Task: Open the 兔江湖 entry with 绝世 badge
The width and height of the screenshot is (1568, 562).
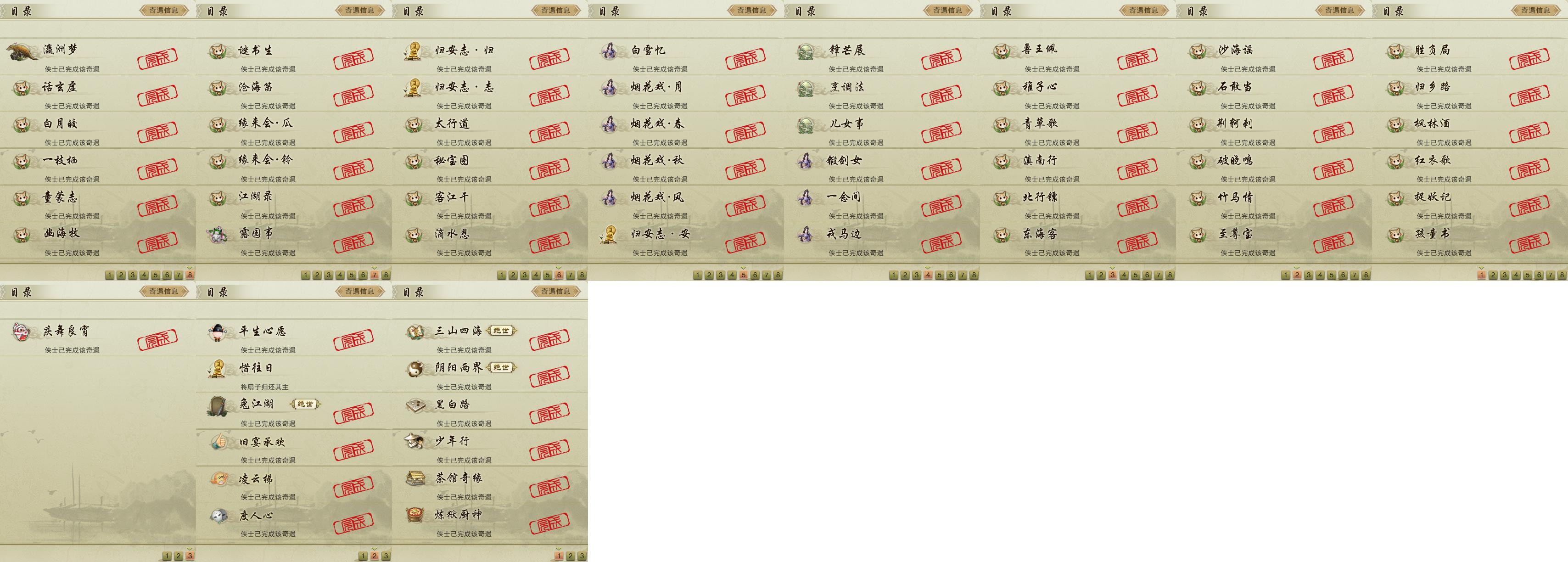Action: pos(294,411)
